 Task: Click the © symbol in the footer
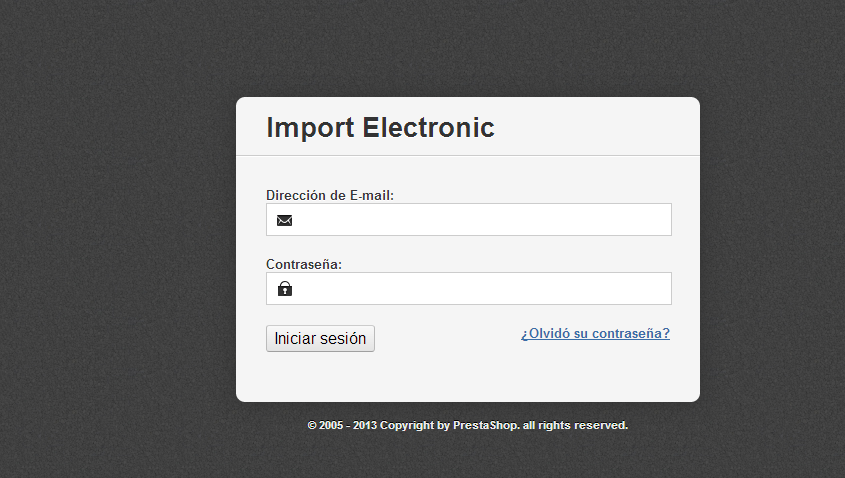(x=312, y=425)
